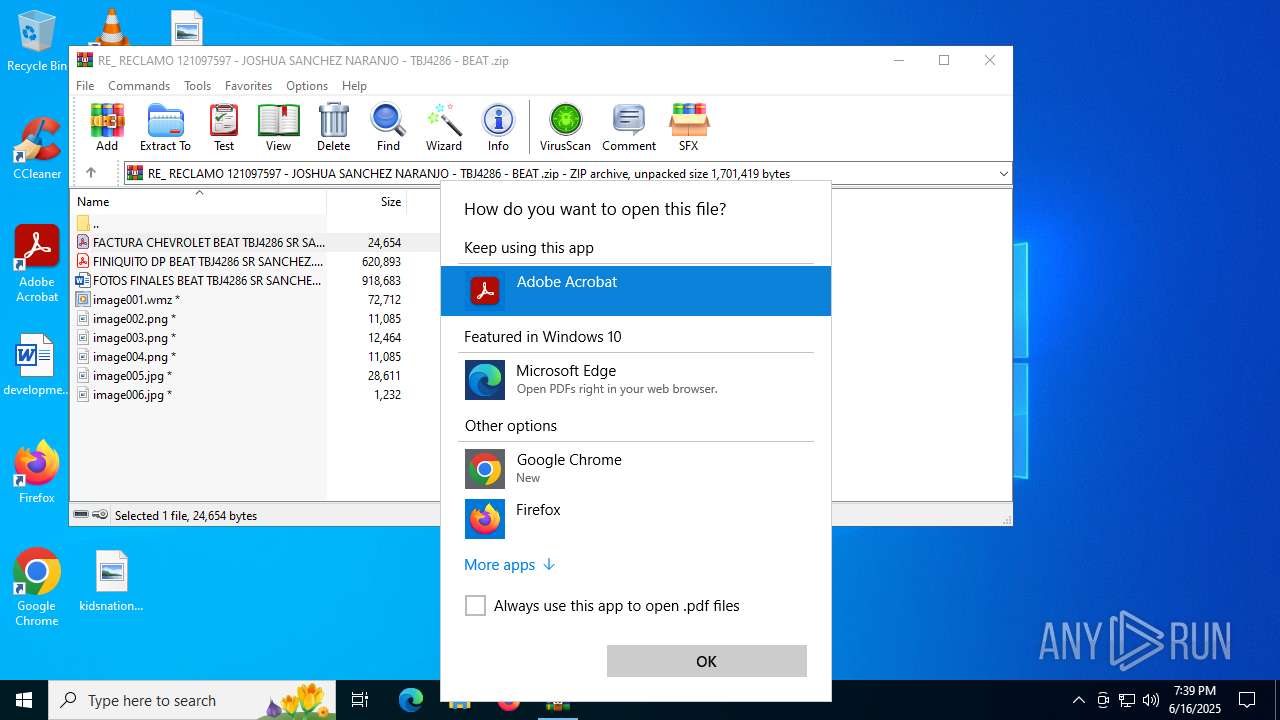Click the Delete trash can icon
This screenshot has width=1280, height=720.
333,127
